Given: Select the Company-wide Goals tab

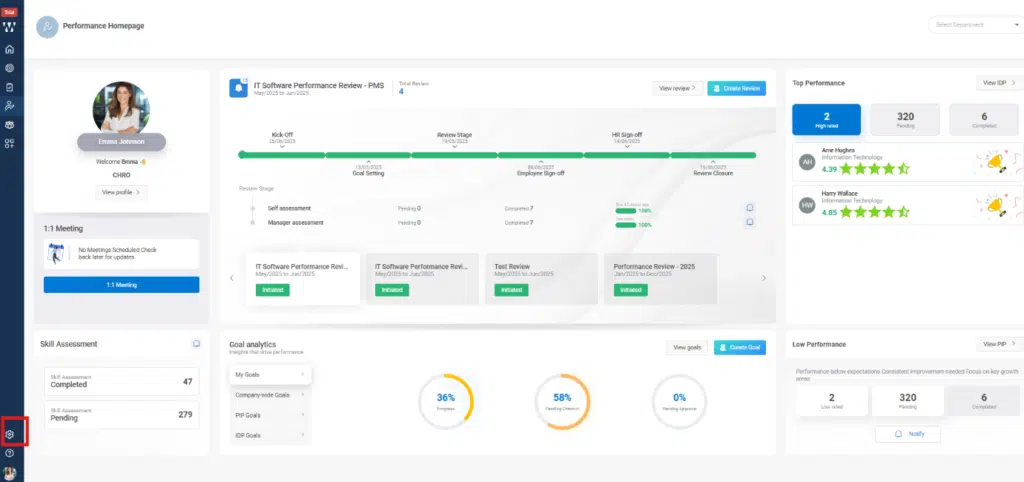Looking at the screenshot, I should point(270,395).
